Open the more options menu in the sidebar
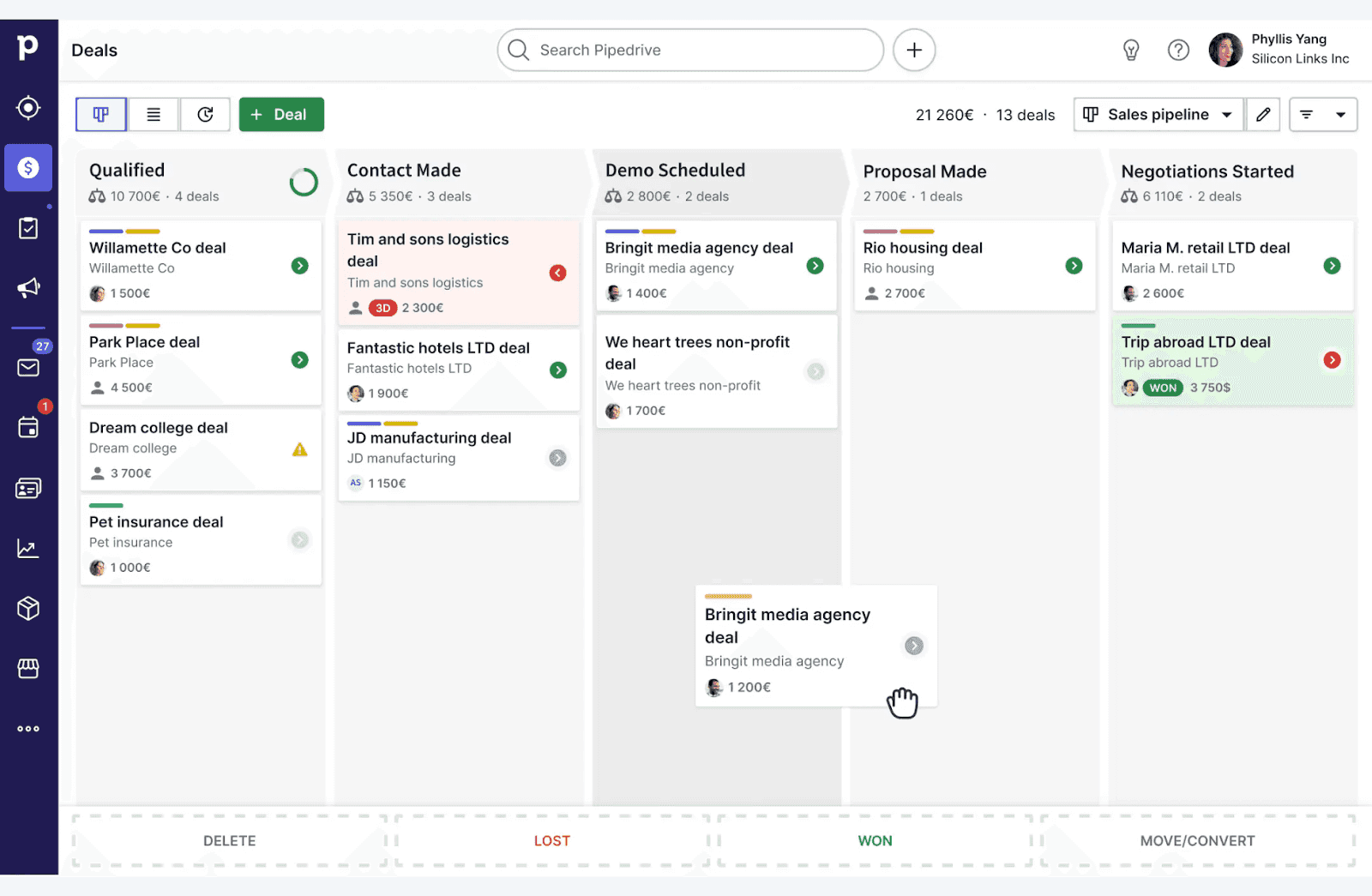The width and height of the screenshot is (1372, 896). click(28, 728)
